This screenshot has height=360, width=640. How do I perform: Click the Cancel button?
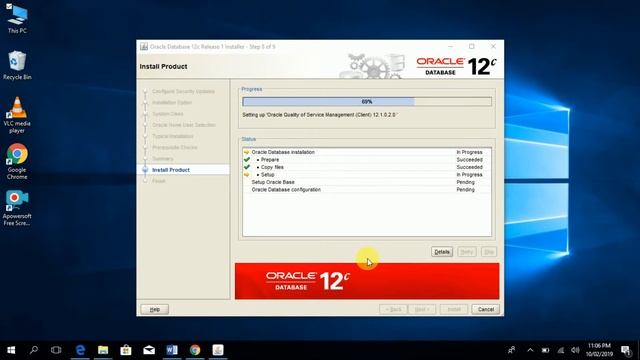point(485,309)
